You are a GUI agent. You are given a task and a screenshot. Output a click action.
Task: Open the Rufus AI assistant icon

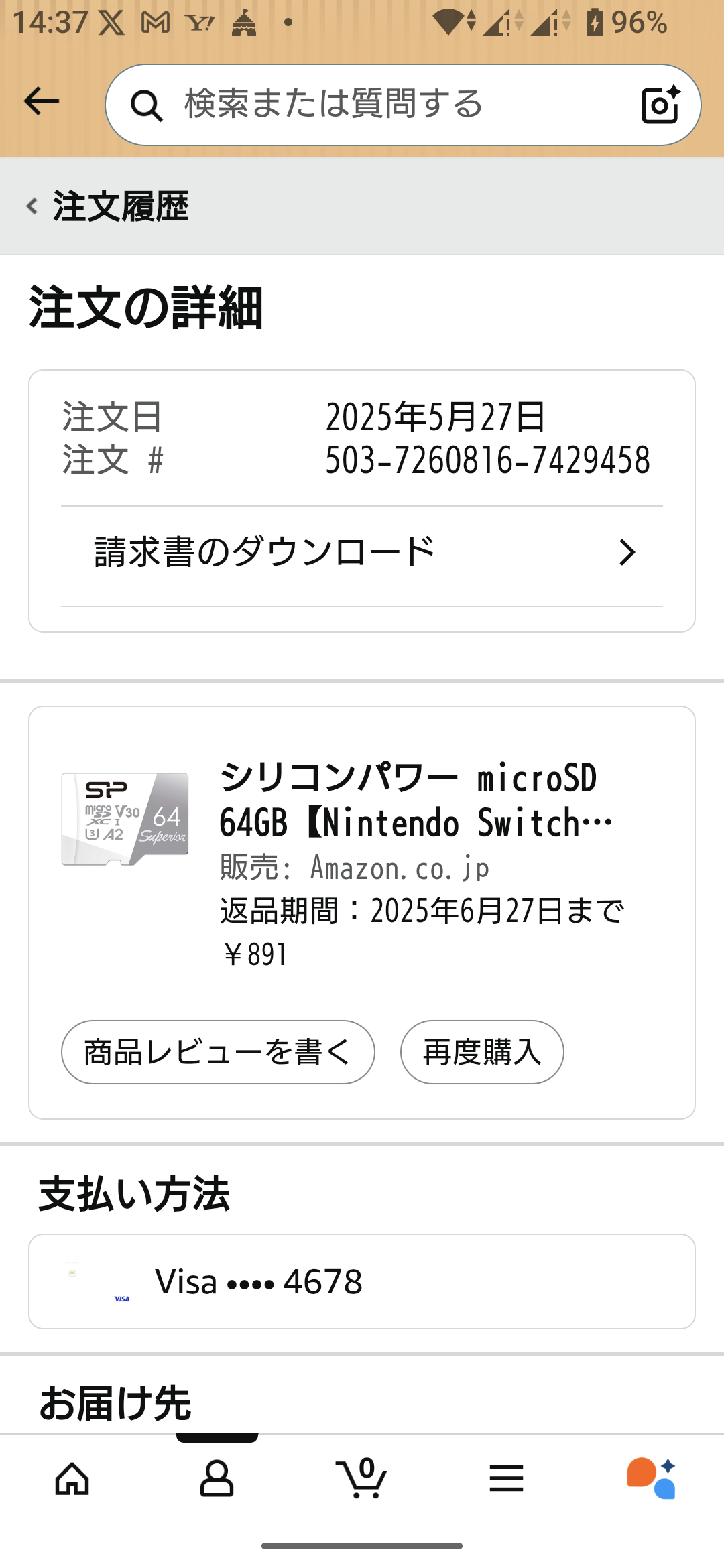pyautogui.click(x=651, y=1478)
